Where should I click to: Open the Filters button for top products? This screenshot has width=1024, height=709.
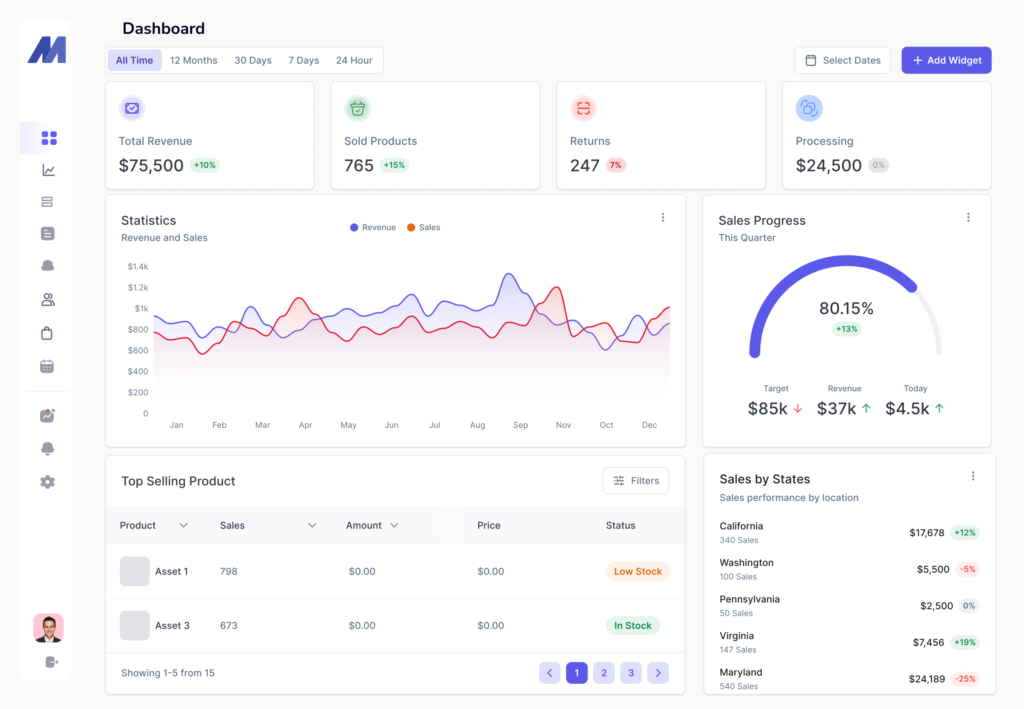point(636,481)
